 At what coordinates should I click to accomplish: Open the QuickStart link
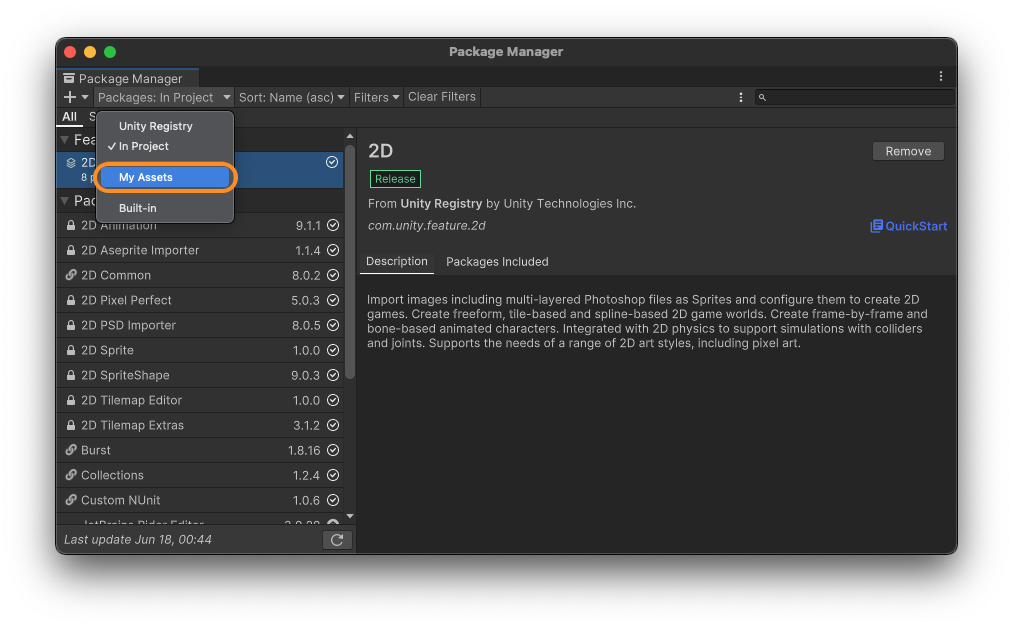coord(908,226)
